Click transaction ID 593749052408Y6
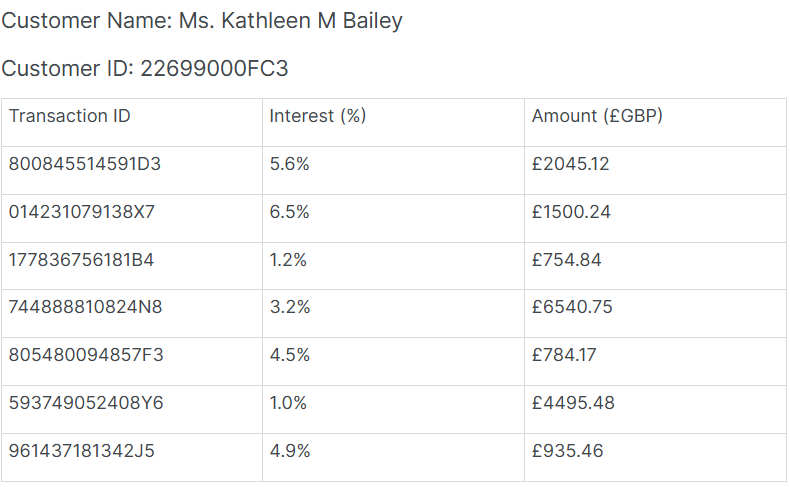 pos(86,403)
